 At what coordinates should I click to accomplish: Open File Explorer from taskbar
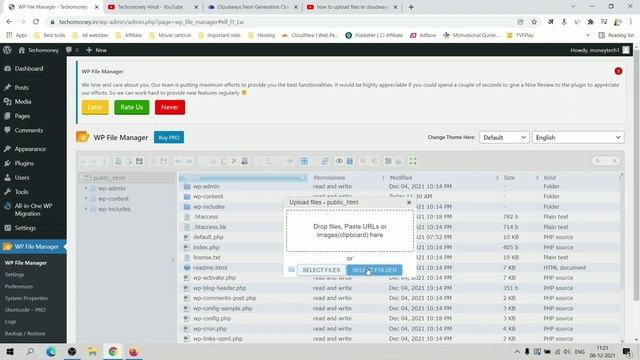92,351
